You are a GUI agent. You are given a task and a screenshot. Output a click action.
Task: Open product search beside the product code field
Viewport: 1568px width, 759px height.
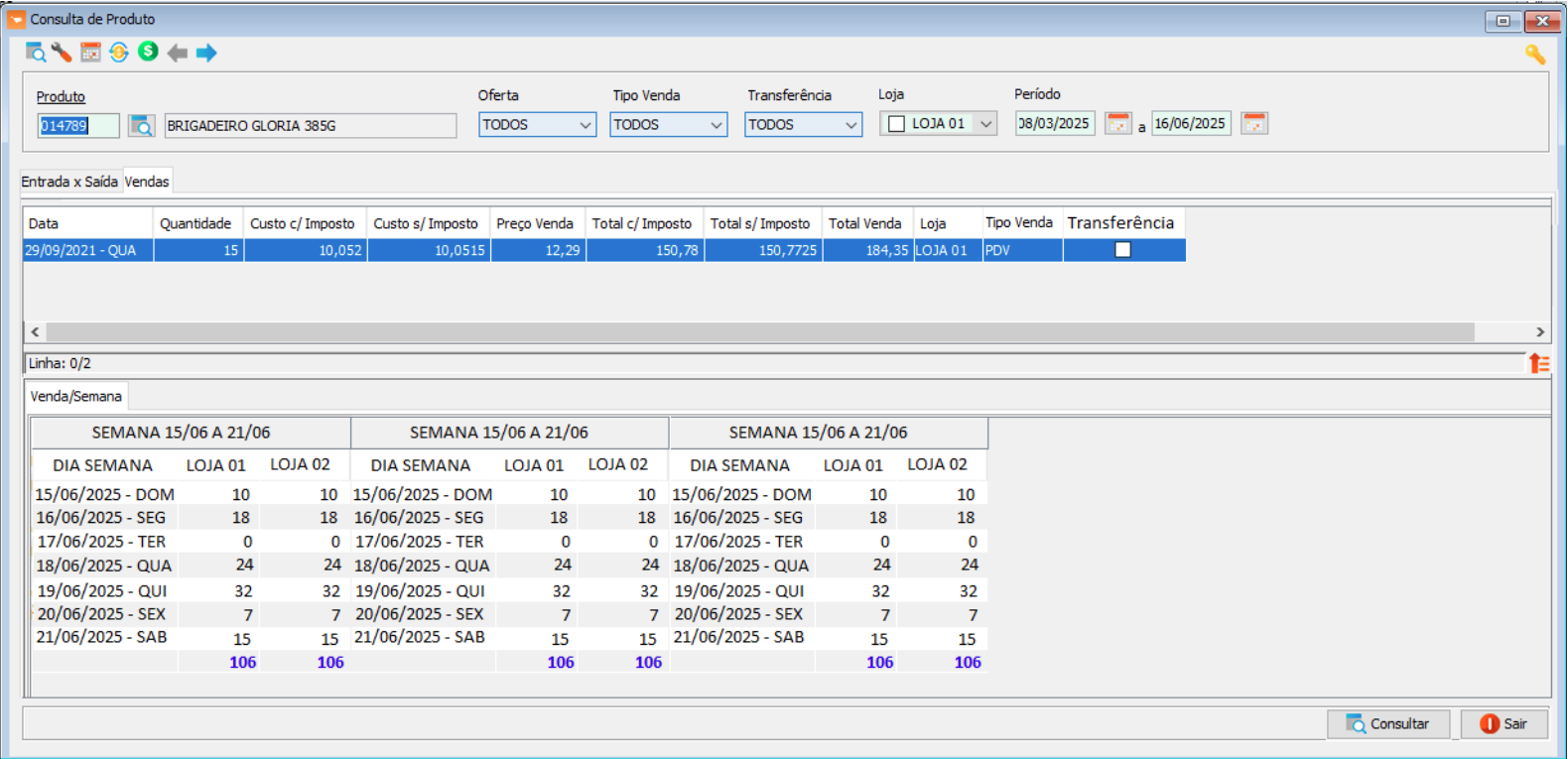pos(142,126)
